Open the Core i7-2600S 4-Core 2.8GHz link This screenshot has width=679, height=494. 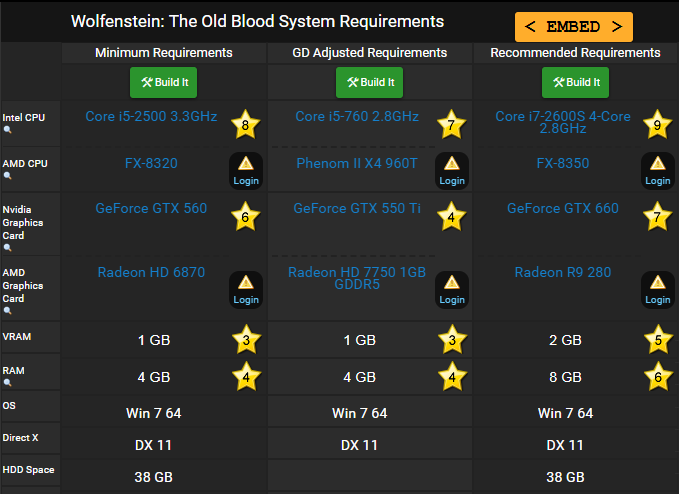(x=563, y=122)
